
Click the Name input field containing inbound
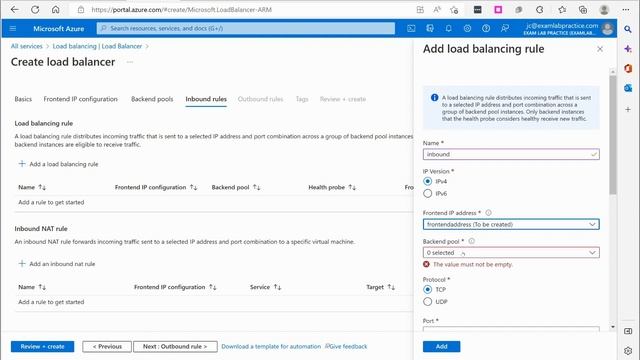coord(511,154)
